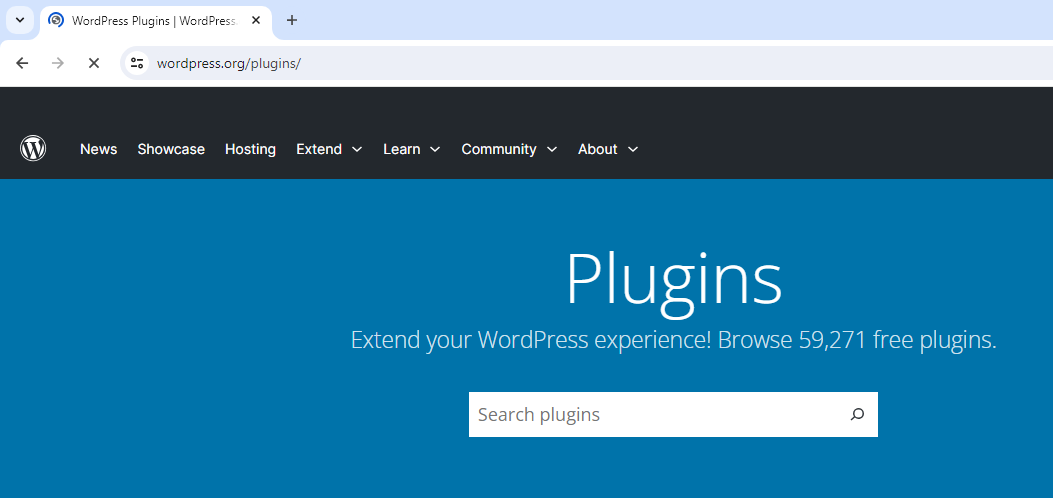The height and width of the screenshot is (498, 1053).
Task: Open the News link
Action: [99, 149]
